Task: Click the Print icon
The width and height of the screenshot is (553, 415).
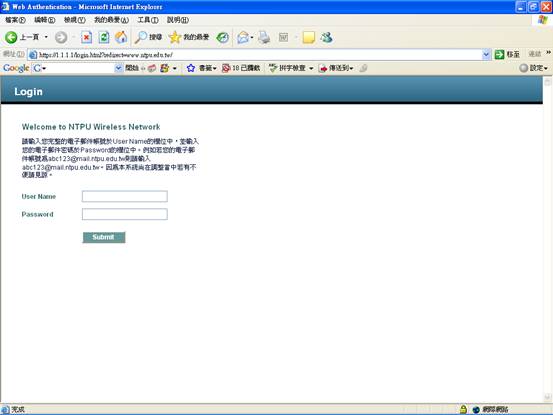Action: (x=264, y=37)
